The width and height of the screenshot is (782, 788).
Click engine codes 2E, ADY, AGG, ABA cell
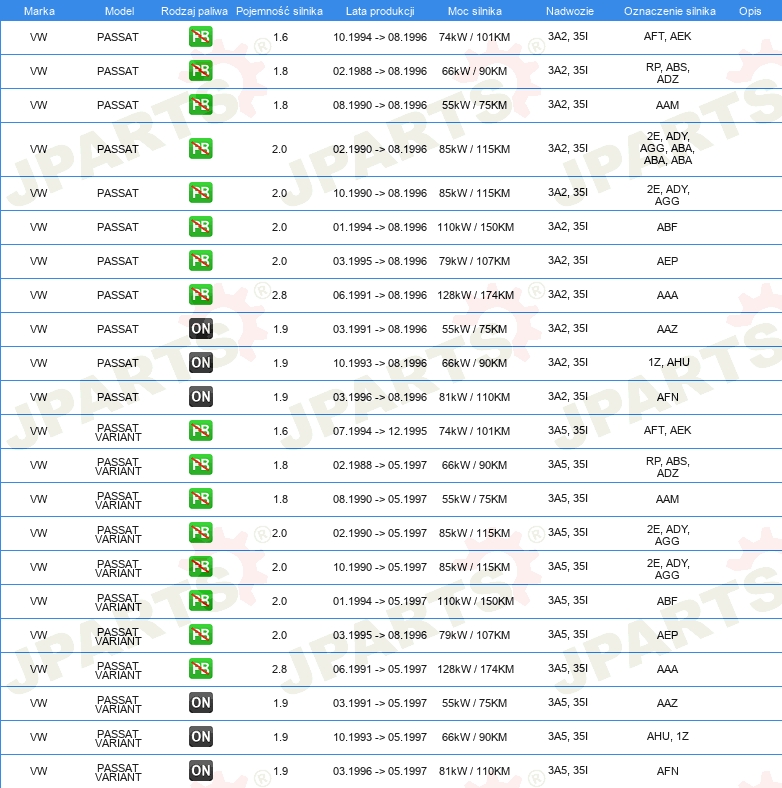pos(667,148)
